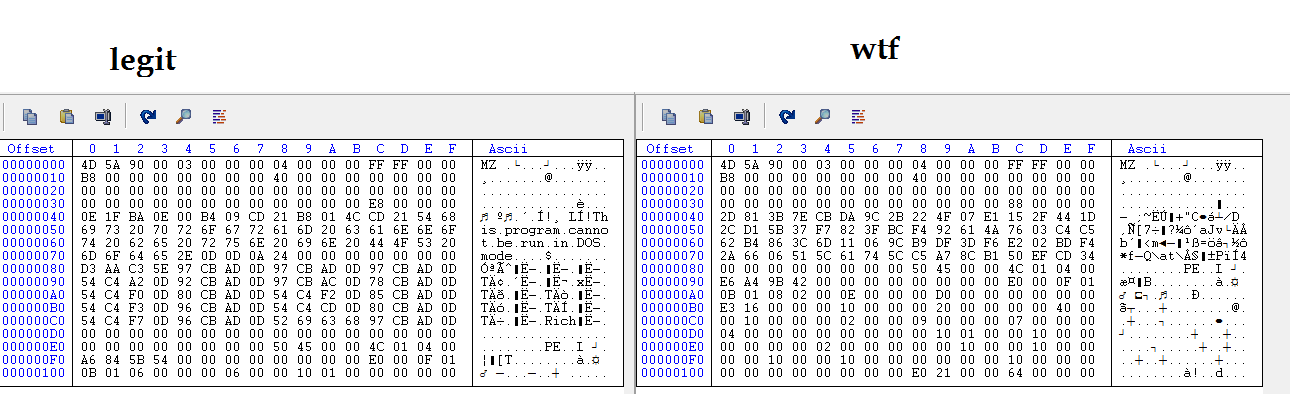Click the 4D byte at offset 00000000 in legit
This screenshot has width=1290, height=394.
[x=89, y=164]
